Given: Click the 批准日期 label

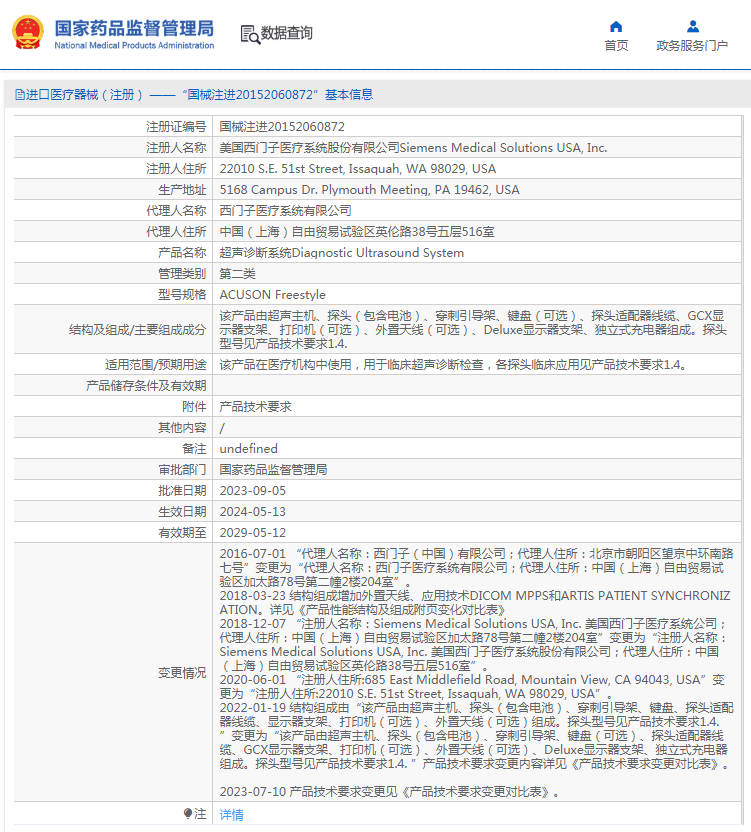Looking at the screenshot, I should pyautogui.click(x=182, y=491).
